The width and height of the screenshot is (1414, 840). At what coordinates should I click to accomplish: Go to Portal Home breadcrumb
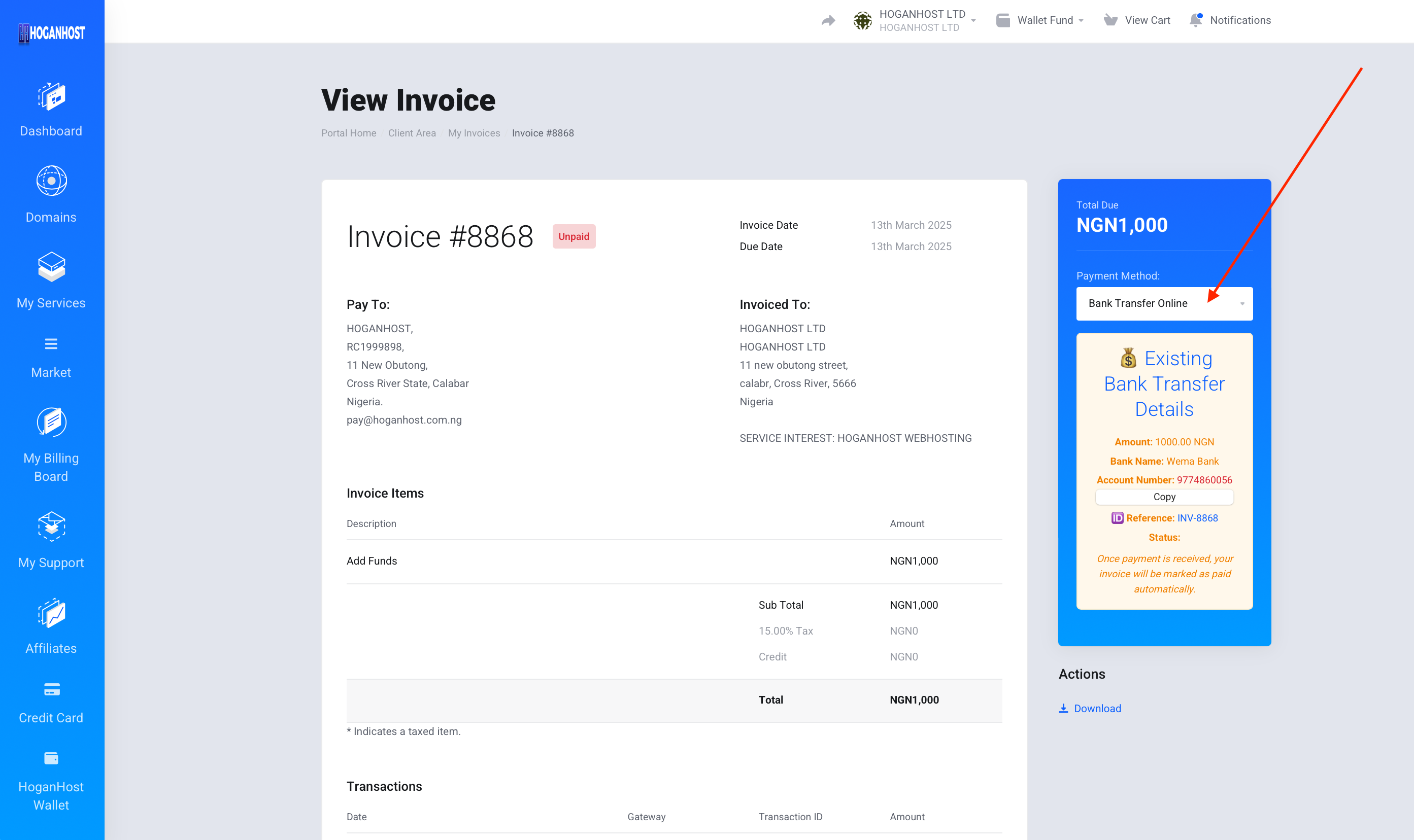[348, 133]
